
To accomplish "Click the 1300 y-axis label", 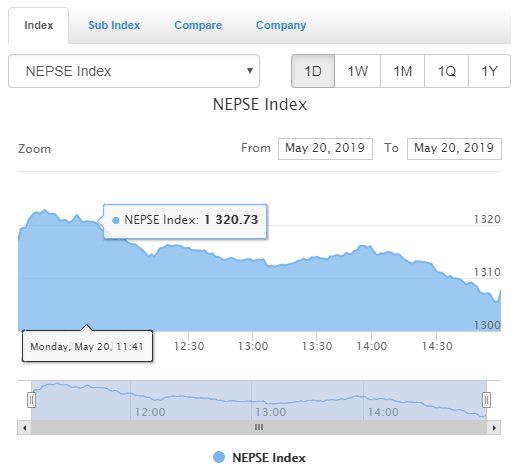I will pos(487,325).
